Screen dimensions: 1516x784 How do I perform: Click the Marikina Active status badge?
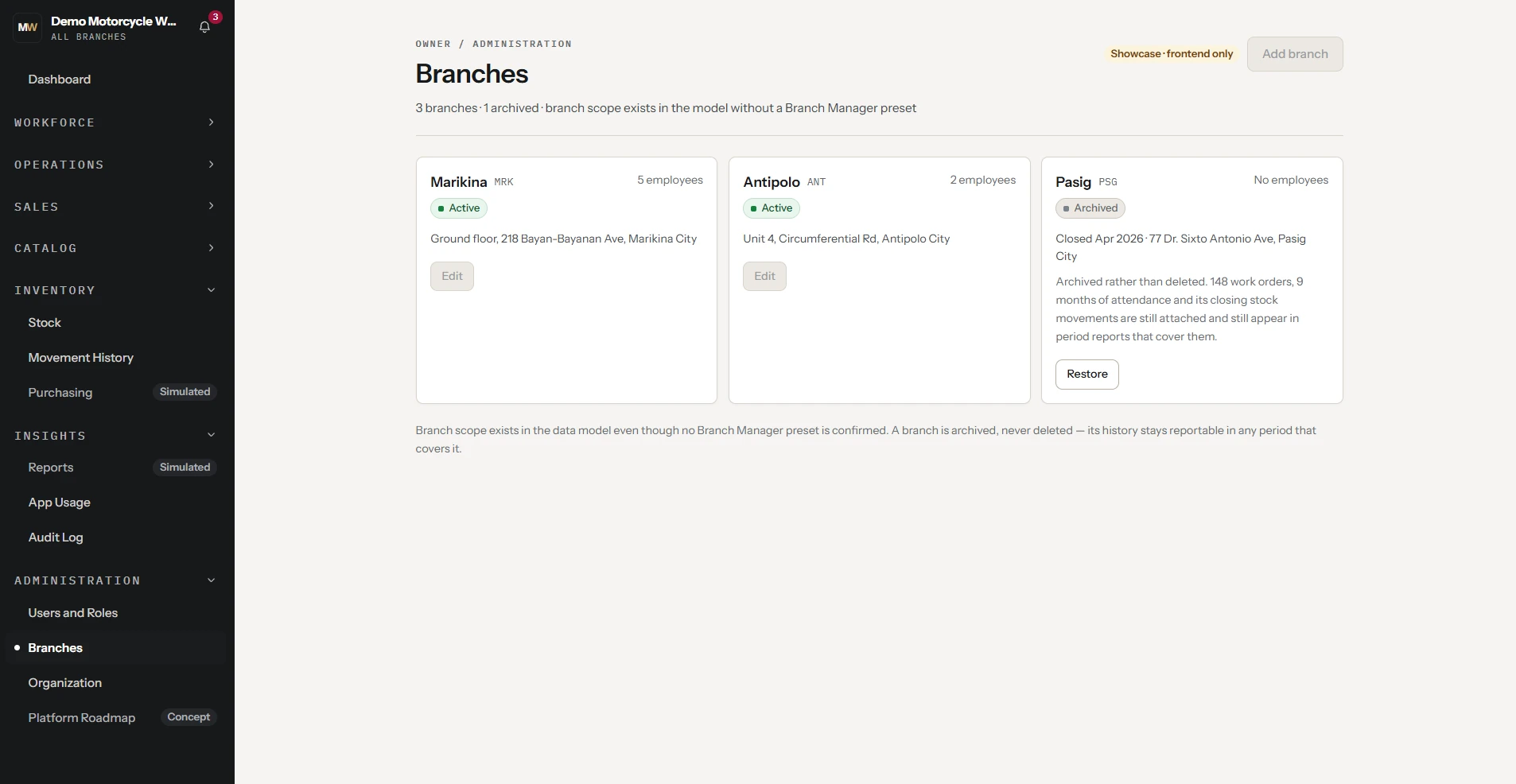tap(459, 208)
